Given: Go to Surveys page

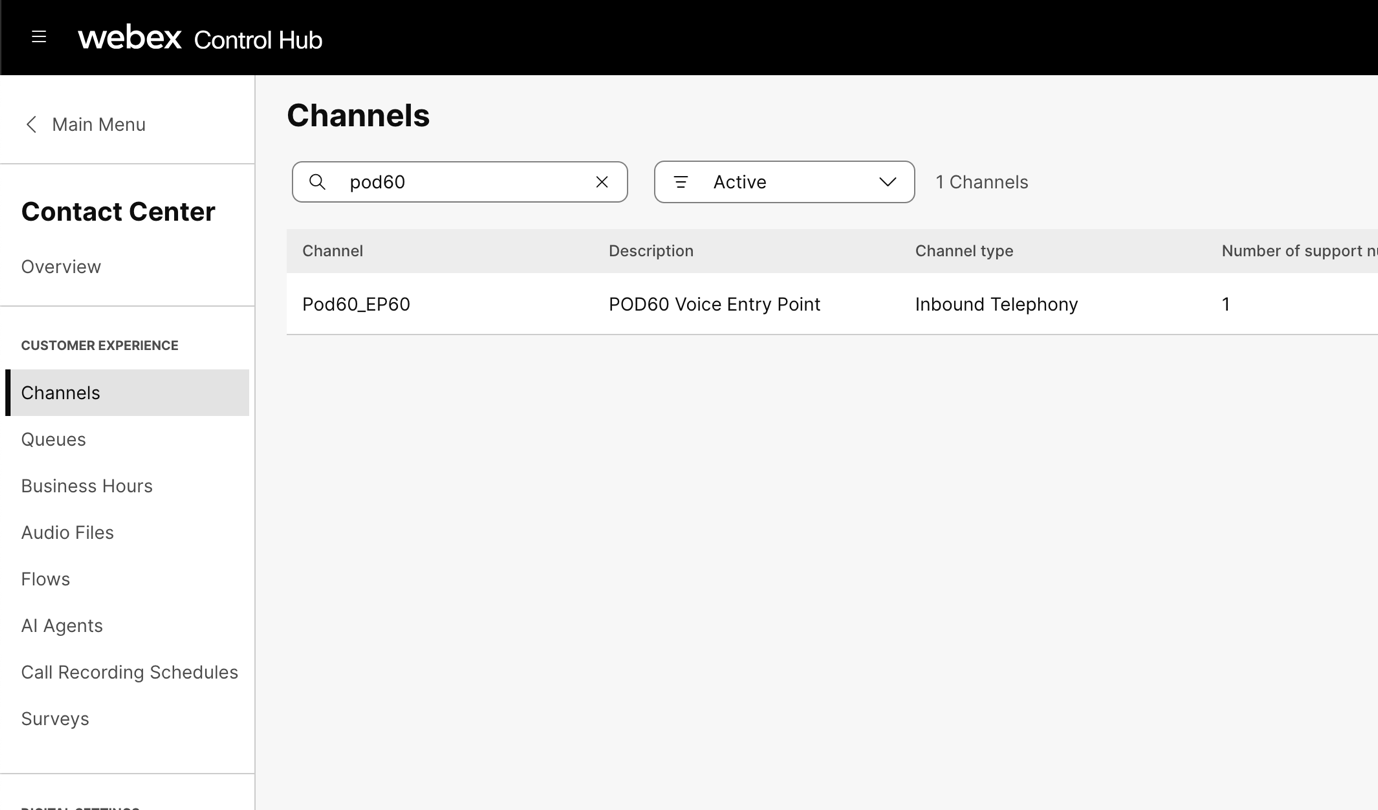Looking at the screenshot, I should (55, 719).
